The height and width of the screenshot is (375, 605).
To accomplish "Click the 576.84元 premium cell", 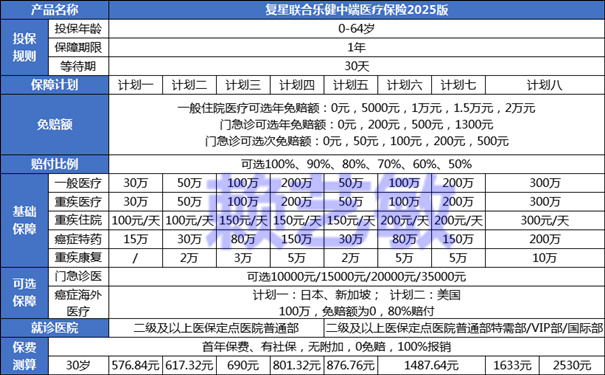I will click(x=135, y=365).
